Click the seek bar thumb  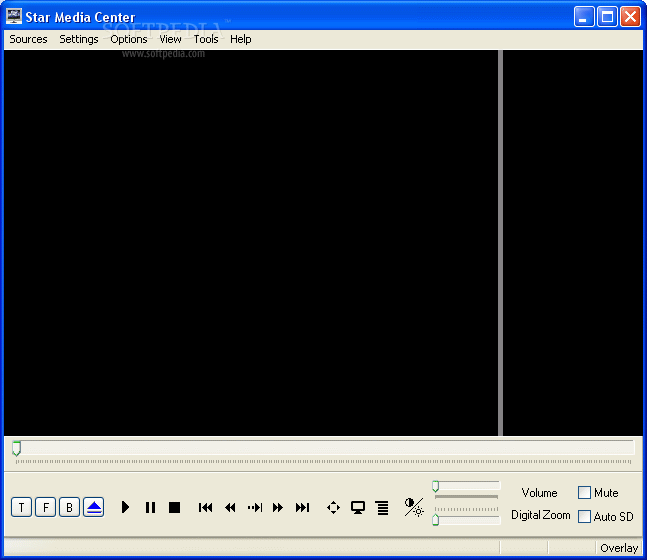tap(17, 448)
